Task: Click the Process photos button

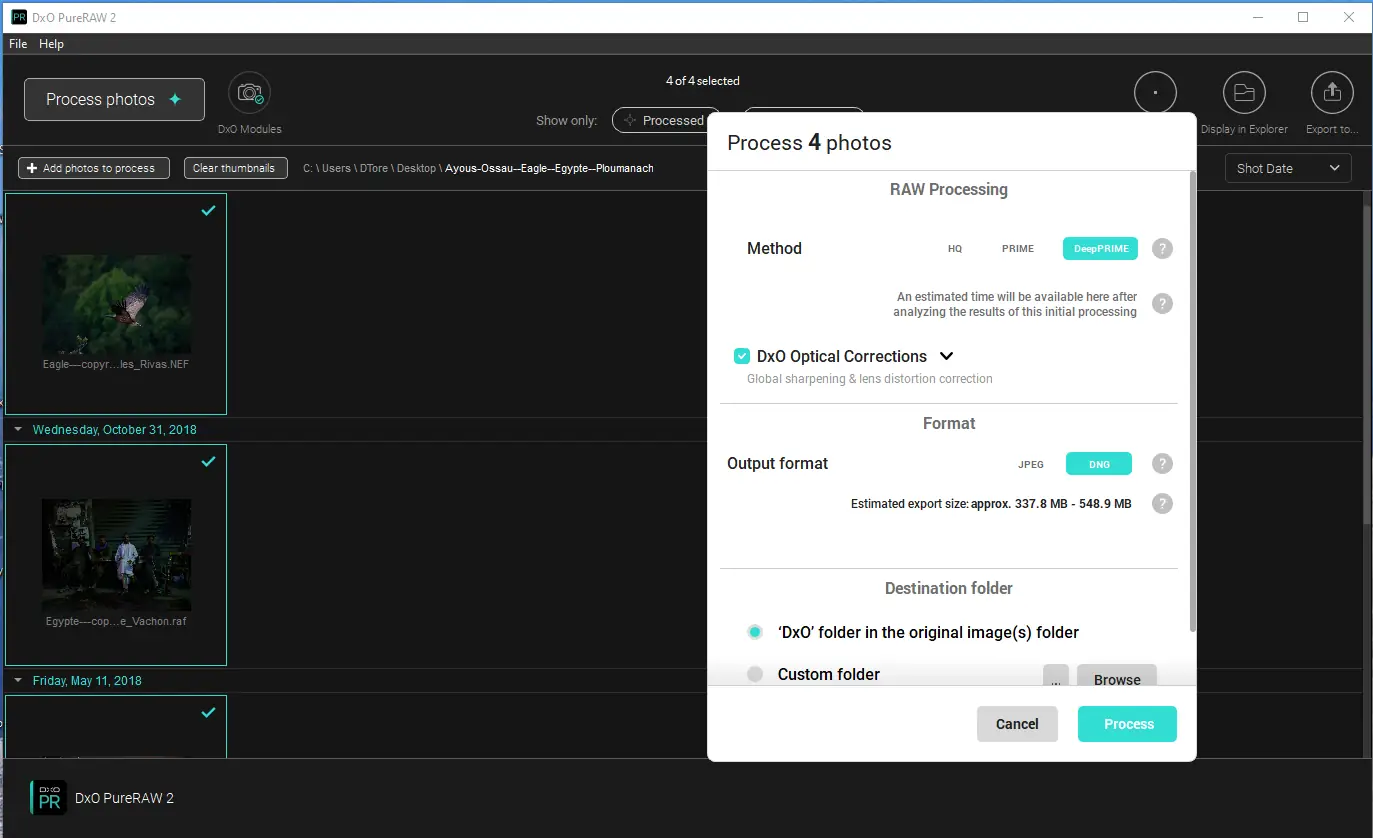Action: coord(114,99)
